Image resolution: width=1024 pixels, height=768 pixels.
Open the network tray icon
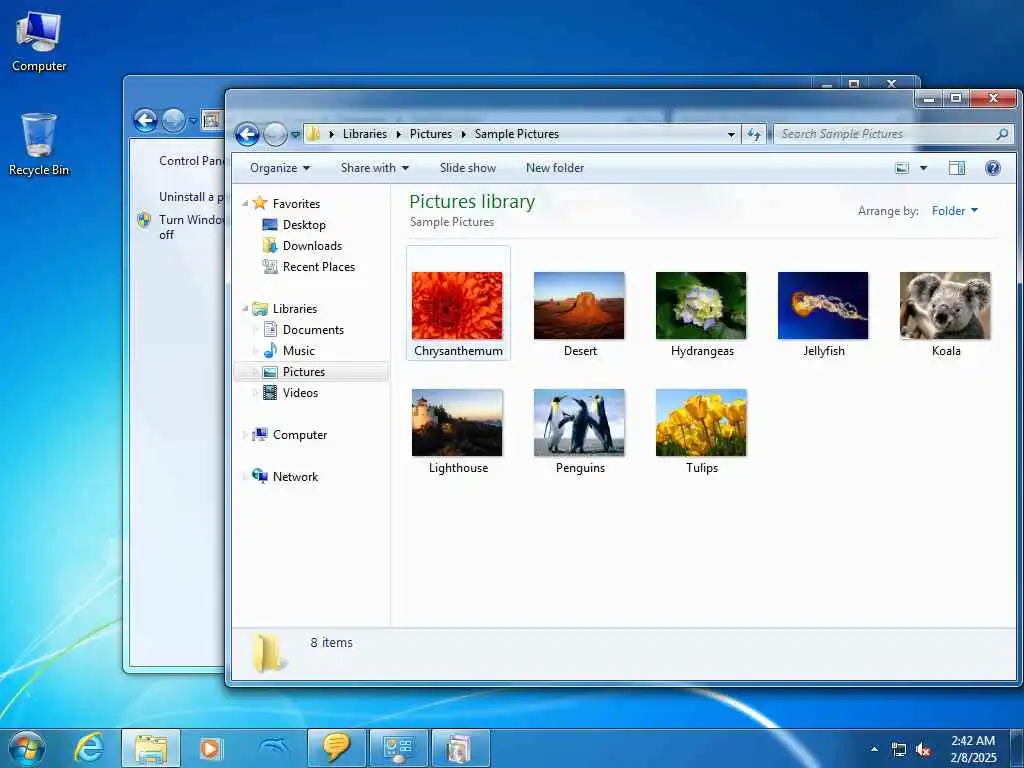click(899, 750)
